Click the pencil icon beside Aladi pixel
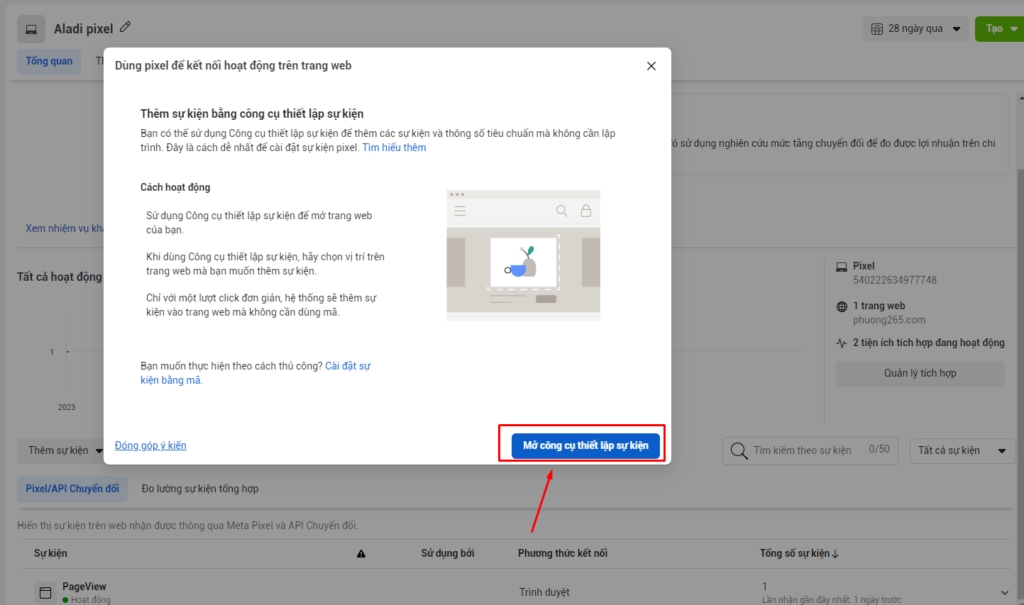 click(x=125, y=28)
